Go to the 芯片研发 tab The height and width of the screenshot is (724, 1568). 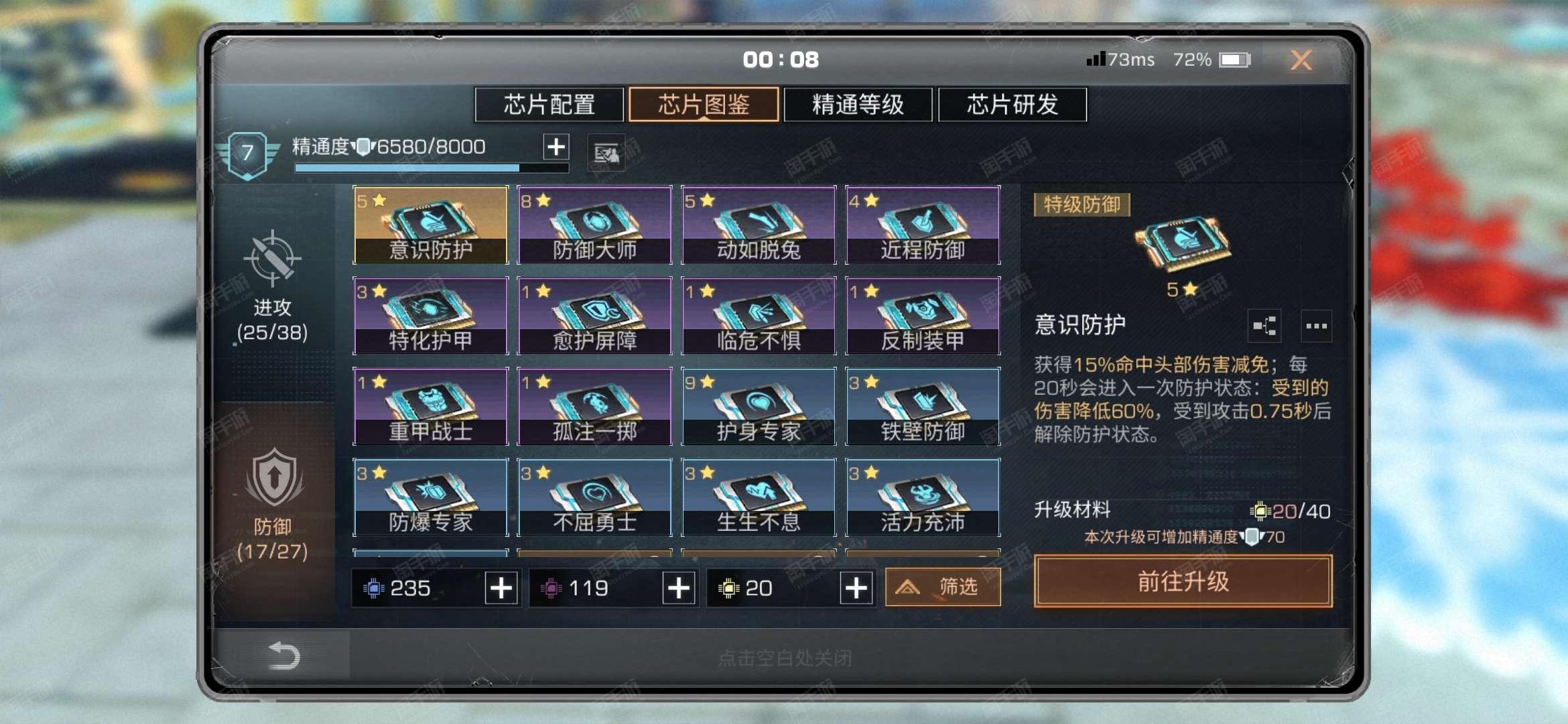coord(1012,105)
